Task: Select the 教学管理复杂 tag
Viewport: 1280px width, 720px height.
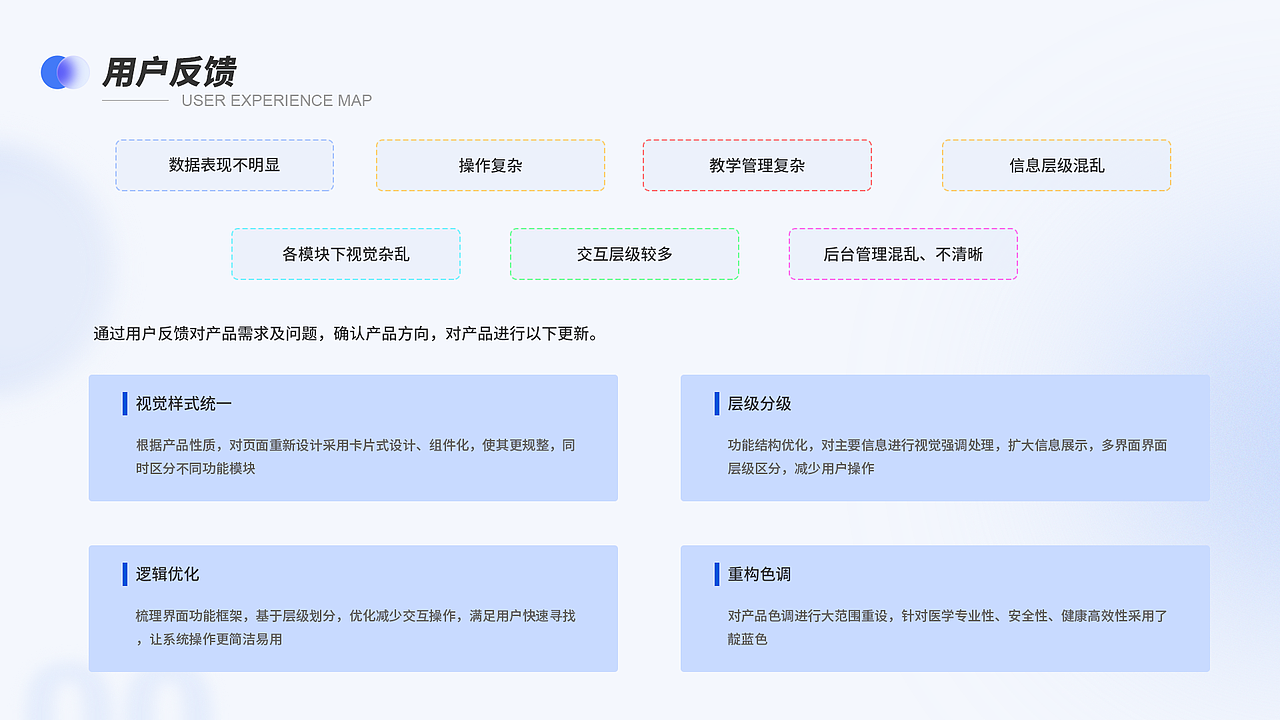Action: pyautogui.click(x=757, y=165)
